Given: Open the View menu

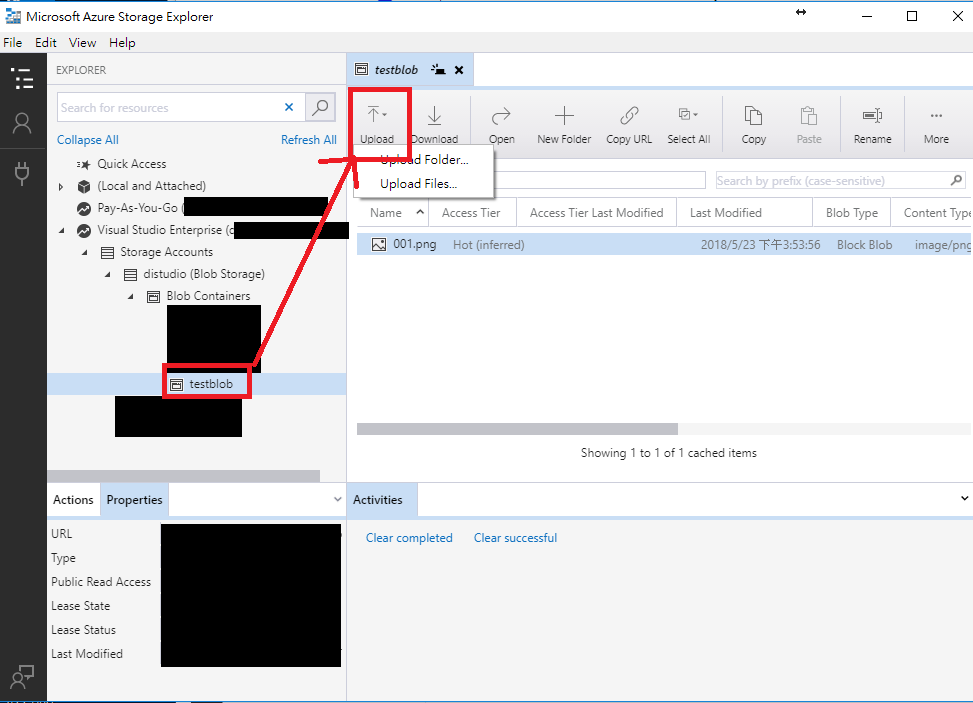Looking at the screenshot, I should click(x=83, y=43).
